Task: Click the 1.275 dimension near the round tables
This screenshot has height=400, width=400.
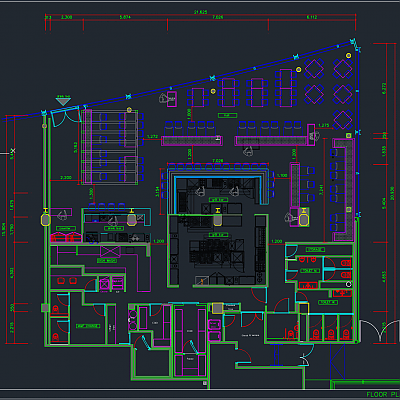Action: tap(323, 126)
